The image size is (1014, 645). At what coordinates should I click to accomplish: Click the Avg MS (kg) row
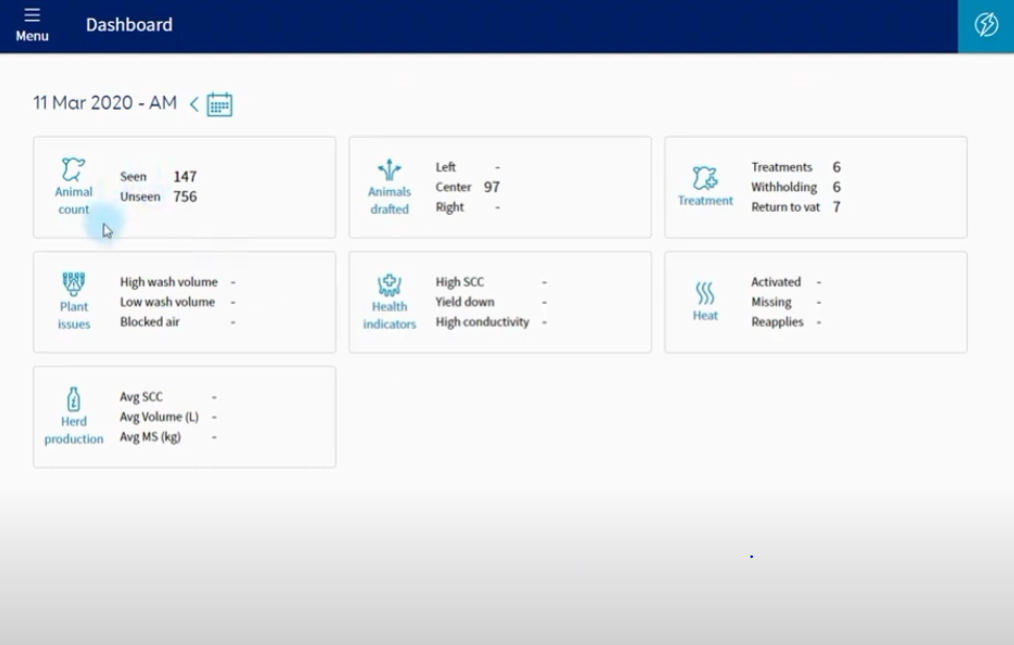pyautogui.click(x=168, y=437)
